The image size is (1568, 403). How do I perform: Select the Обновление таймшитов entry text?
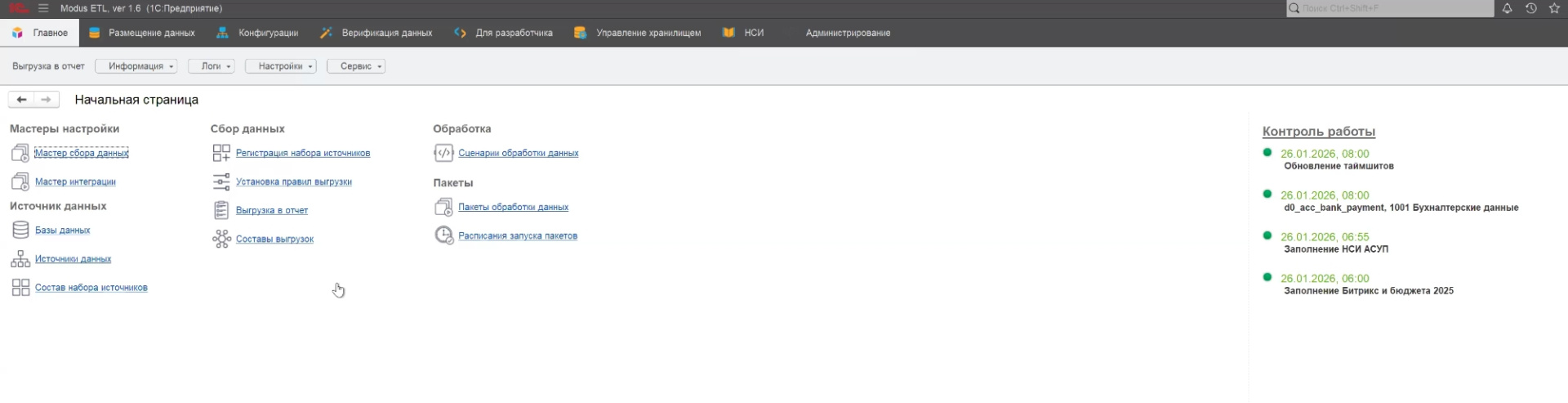(1339, 166)
